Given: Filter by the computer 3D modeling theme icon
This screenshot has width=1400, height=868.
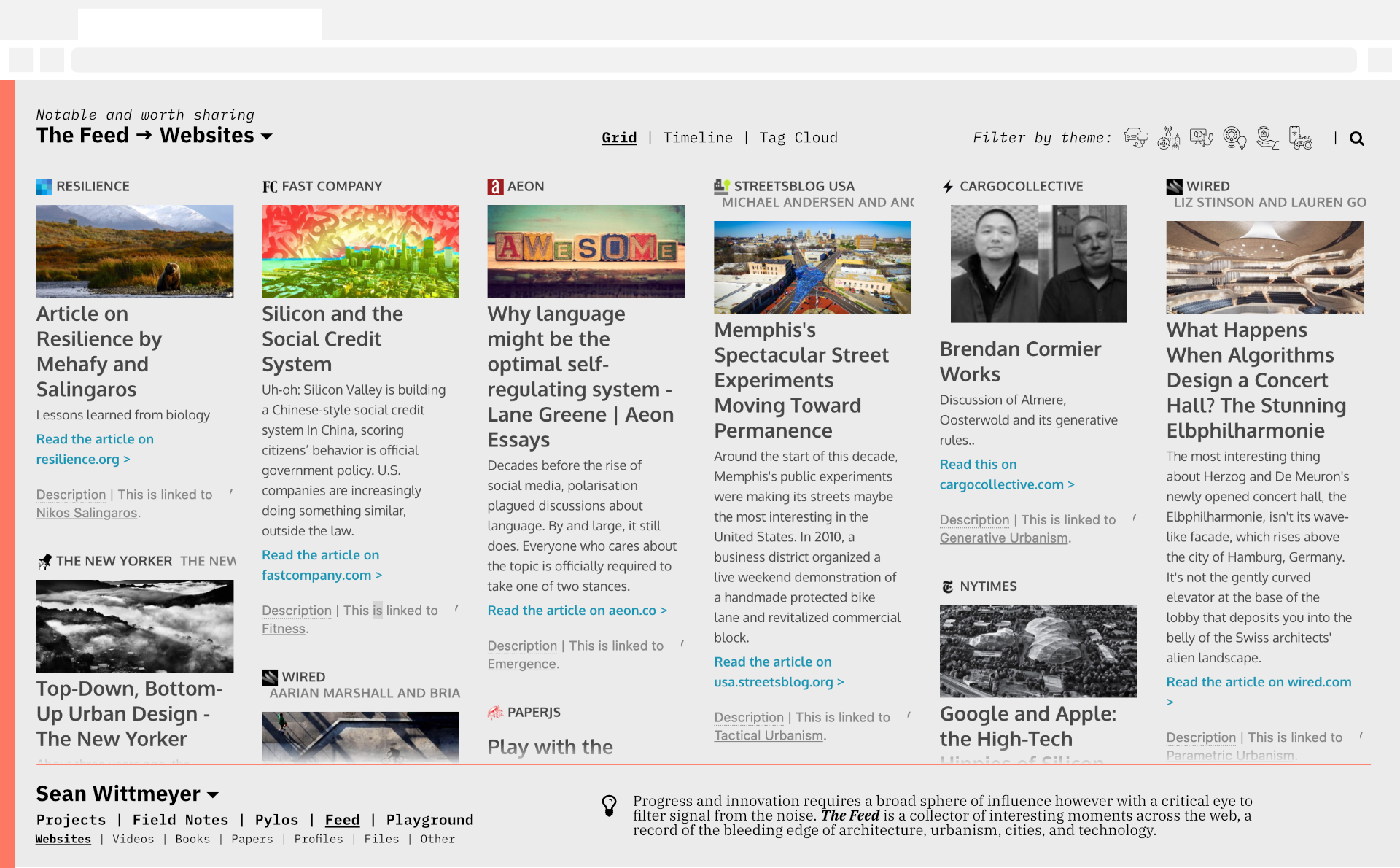Looking at the screenshot, I should [x=1201, y=137].
